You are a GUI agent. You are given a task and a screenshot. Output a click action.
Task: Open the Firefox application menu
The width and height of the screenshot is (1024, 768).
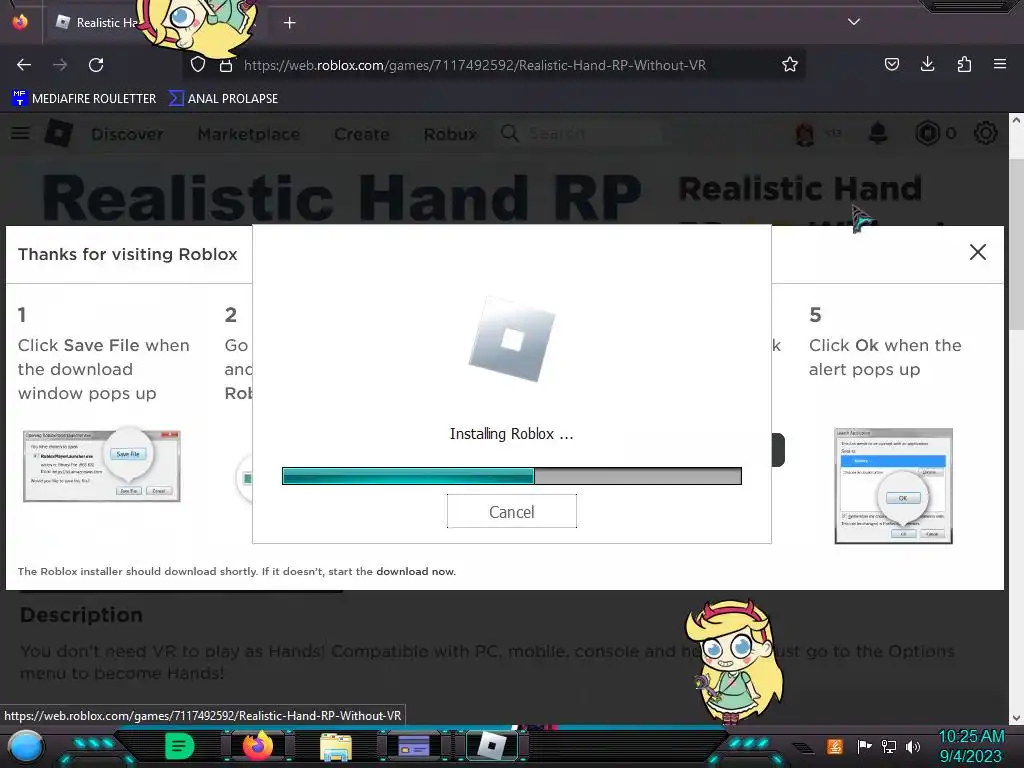(x=1000, y=64)
